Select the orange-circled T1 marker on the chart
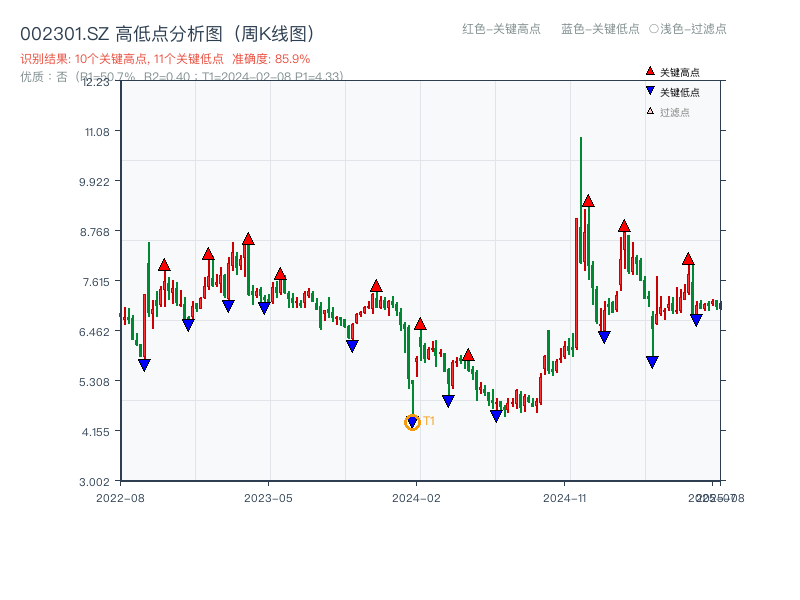800x600 pixels. click(x=411, y=423)
